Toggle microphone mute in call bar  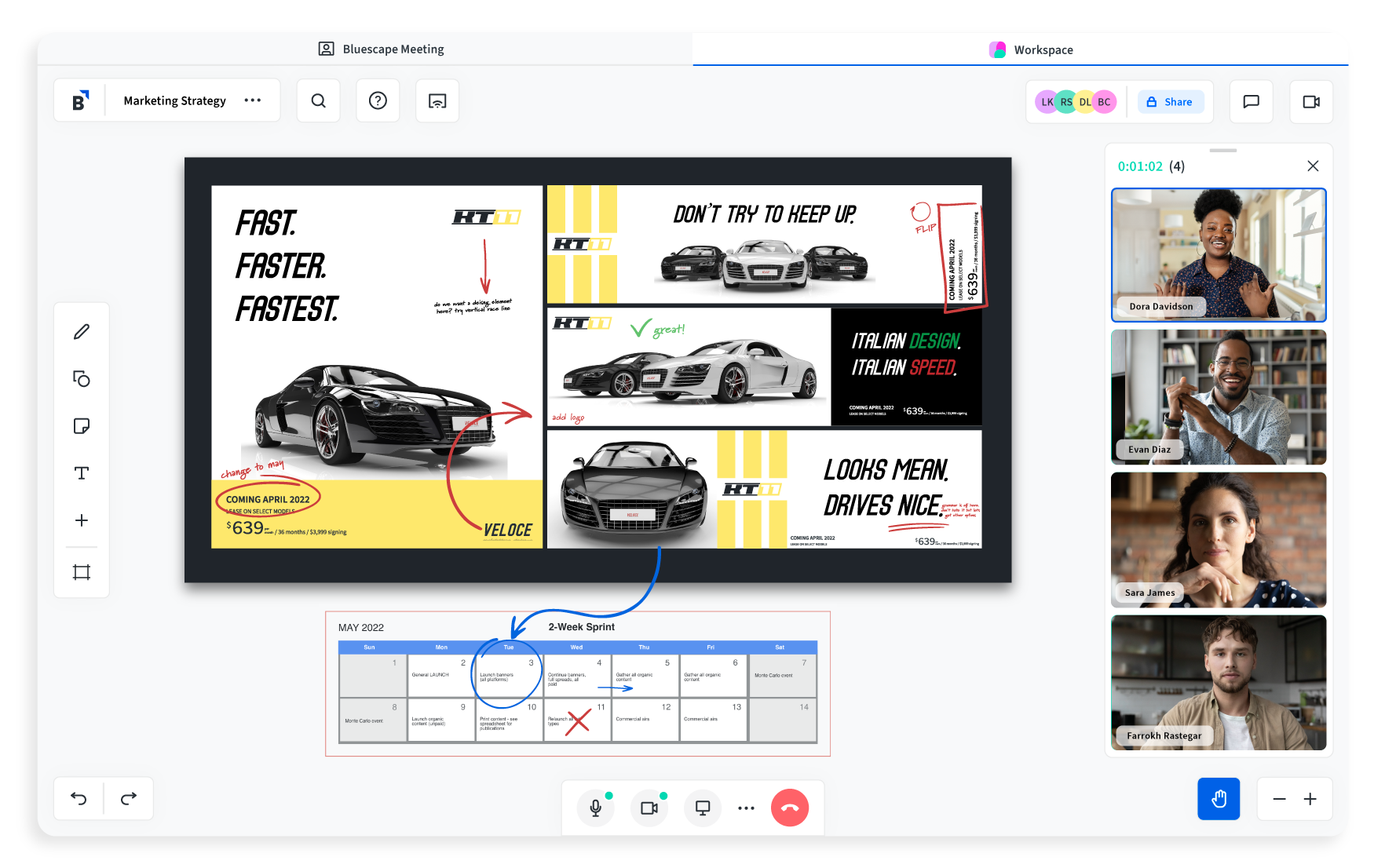(596, 808)
